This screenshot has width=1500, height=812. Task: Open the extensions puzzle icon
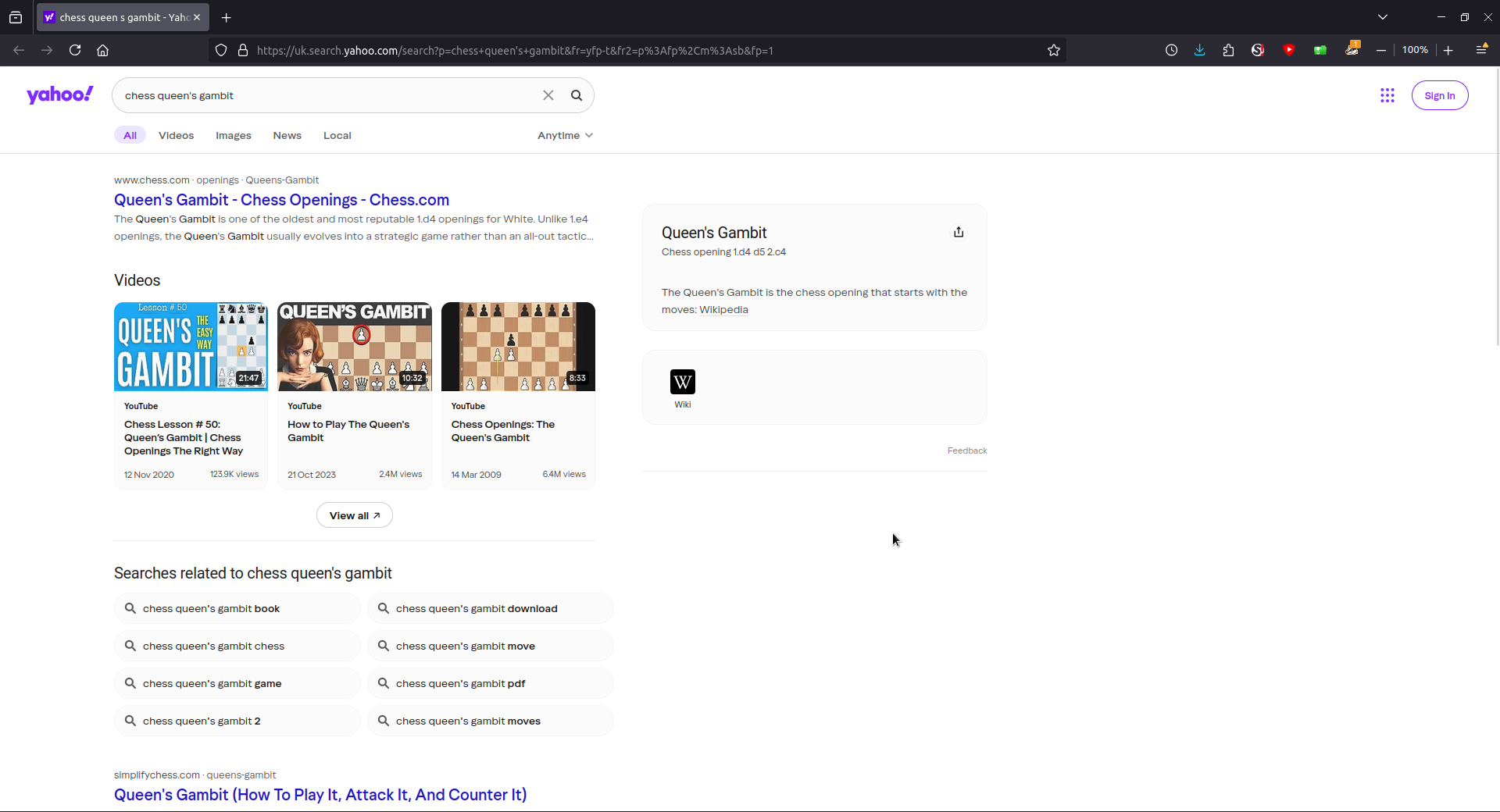[1228, 50]
